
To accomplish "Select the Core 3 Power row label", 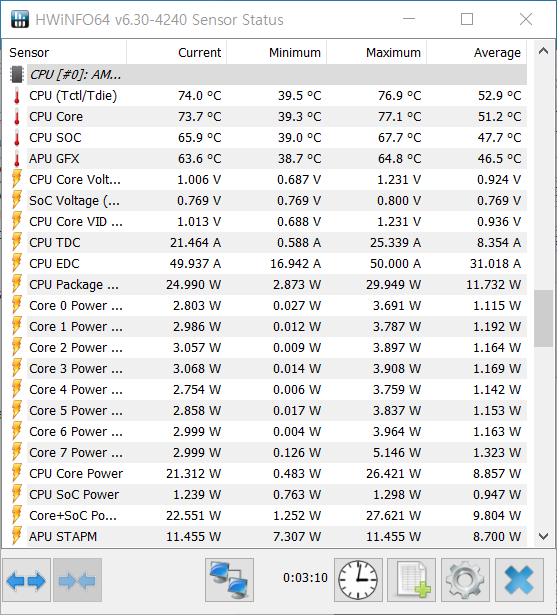I will coord(76,368).
